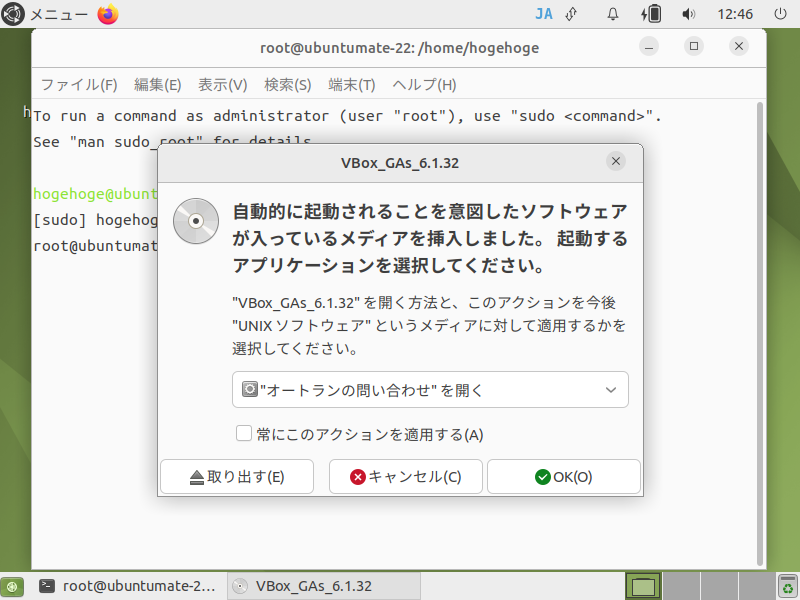
Task: Open the MATE メニュー
Action: [x=40, y=14]
